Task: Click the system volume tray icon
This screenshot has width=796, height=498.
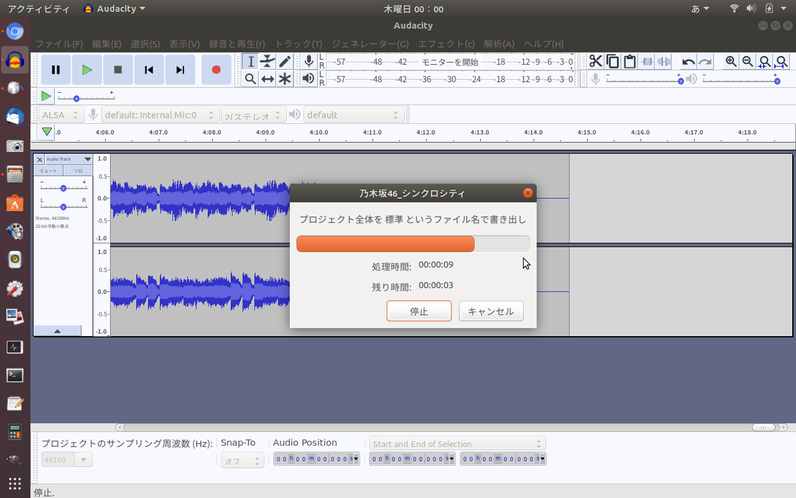Action: coord(751,8)
